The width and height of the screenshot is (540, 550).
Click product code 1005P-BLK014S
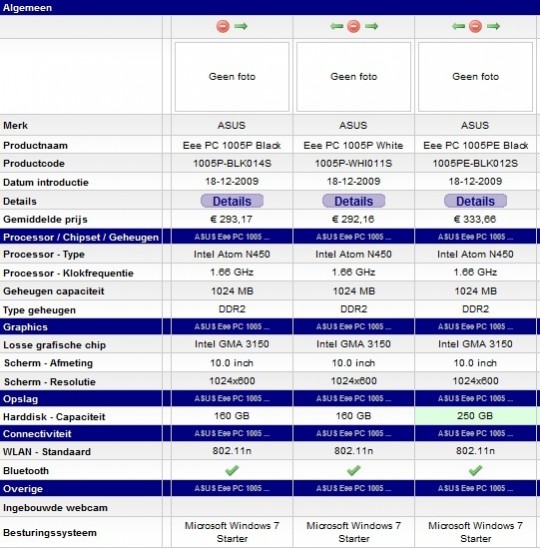point(232,163)
